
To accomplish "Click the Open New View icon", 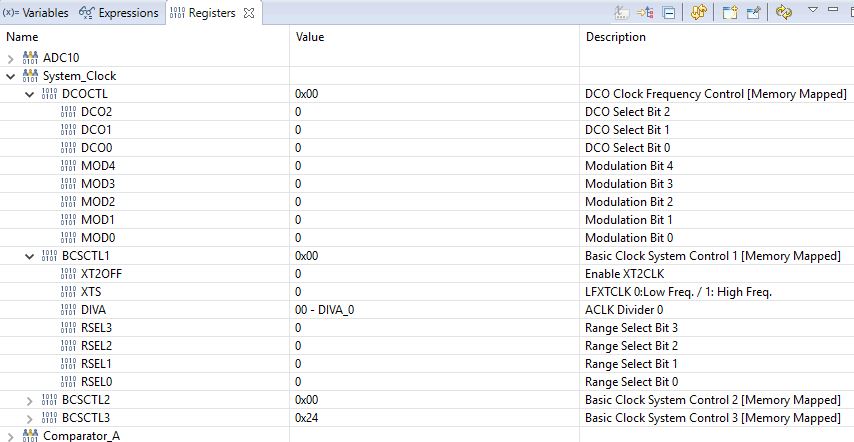I will pos(729,13).
